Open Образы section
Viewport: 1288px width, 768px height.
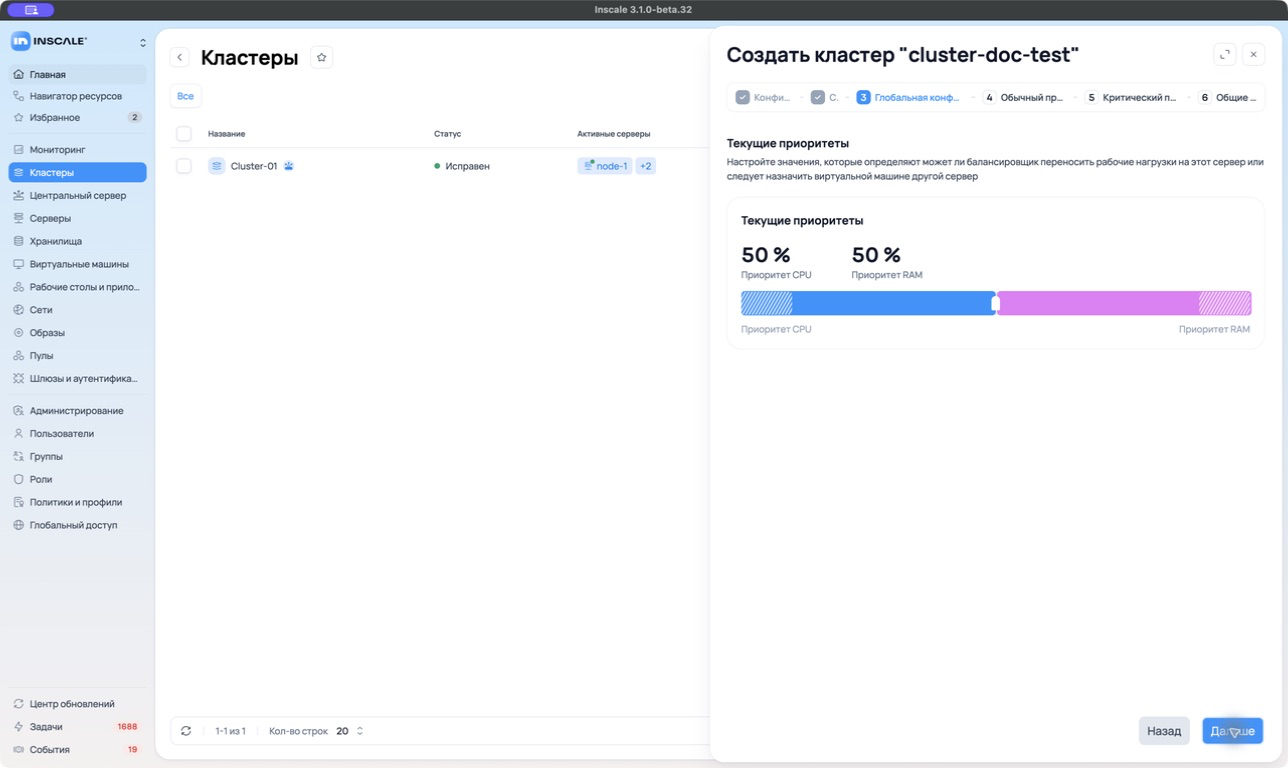tap(77, 332)
